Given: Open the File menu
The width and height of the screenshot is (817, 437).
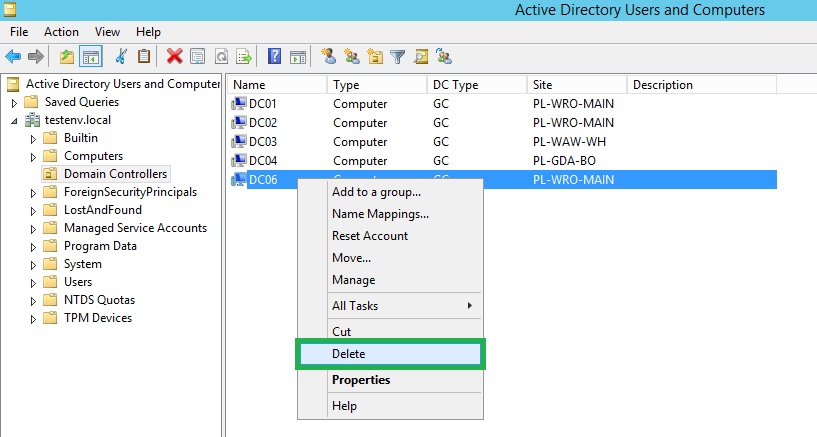Looking at the screenshot, I should 19,32.
